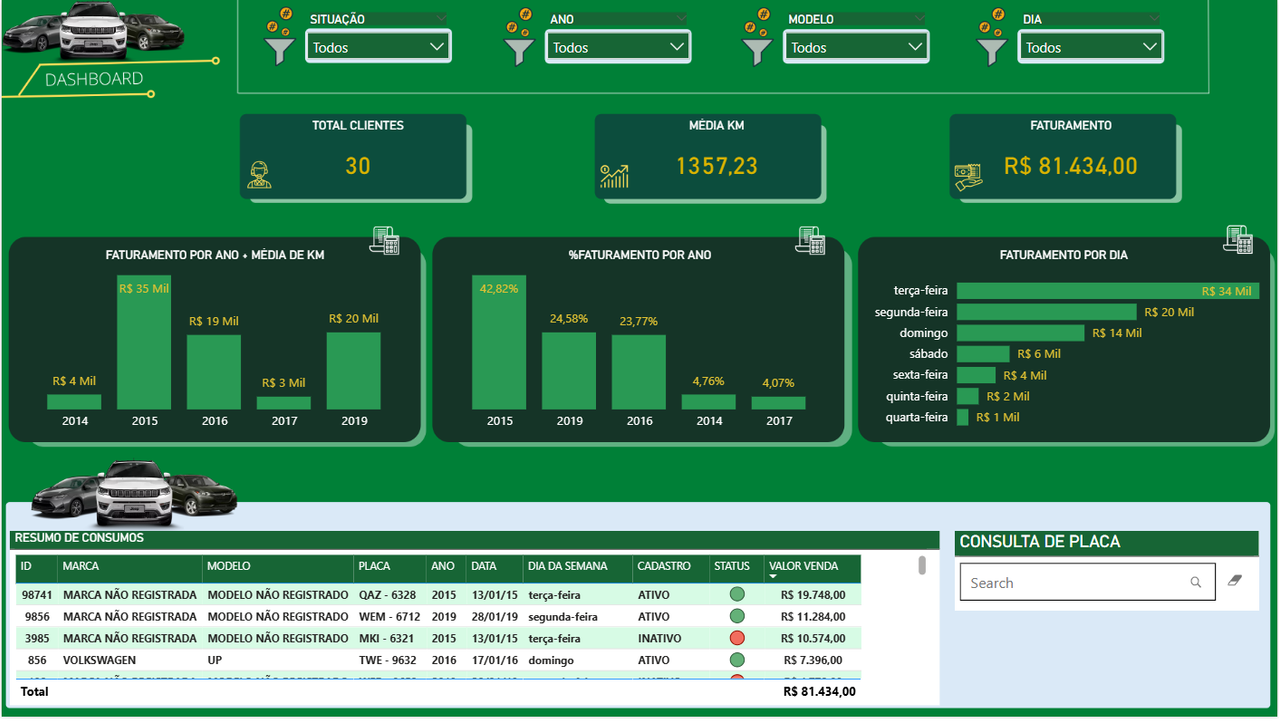Open the SITUAÇÃO dropdown showing Todos
1279x723 pixels.
coord(378,47)
